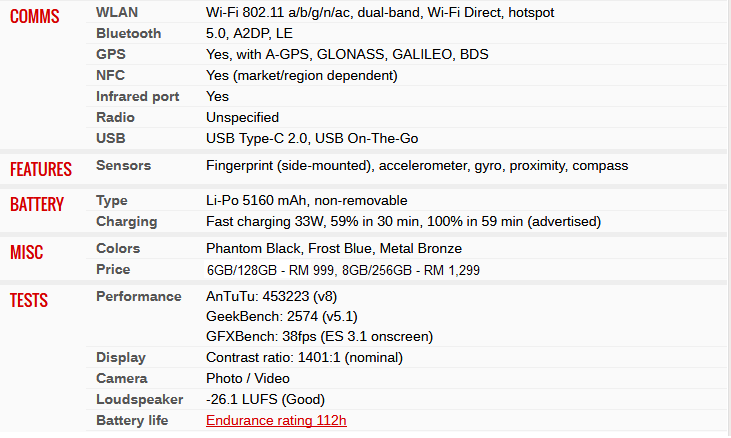
Task: Open the Radio spec label
Action: click(x=115, y=117)
